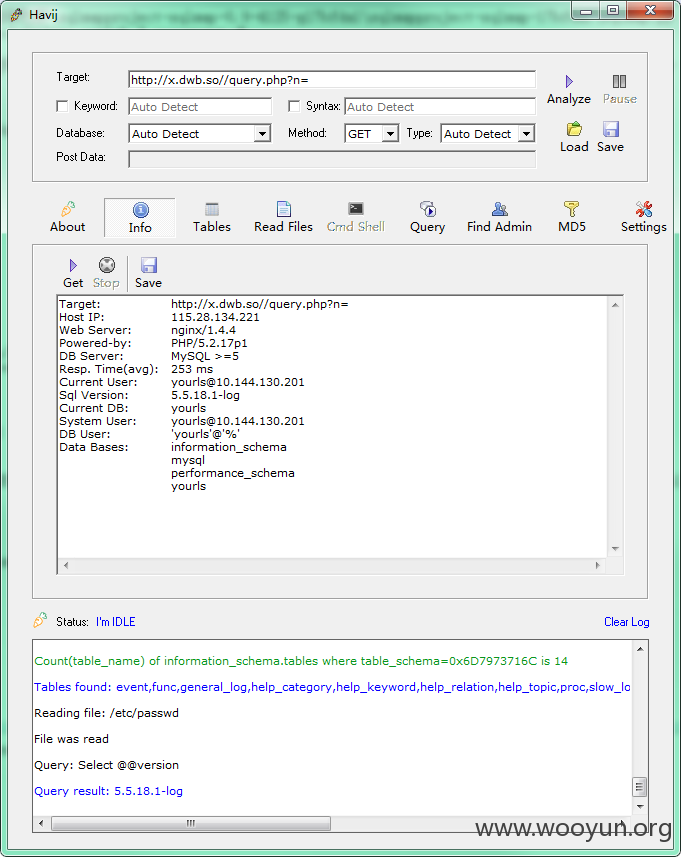Viewport: 681px width, 857px height.
Task: Switch to the Tables tab label
Action: pos(212,227)
